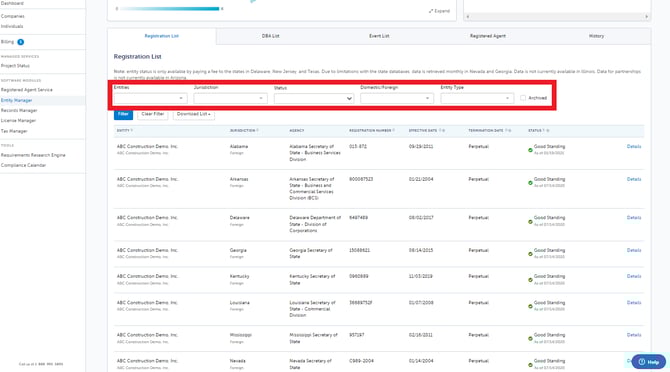Open Tax Manager module

14,131
